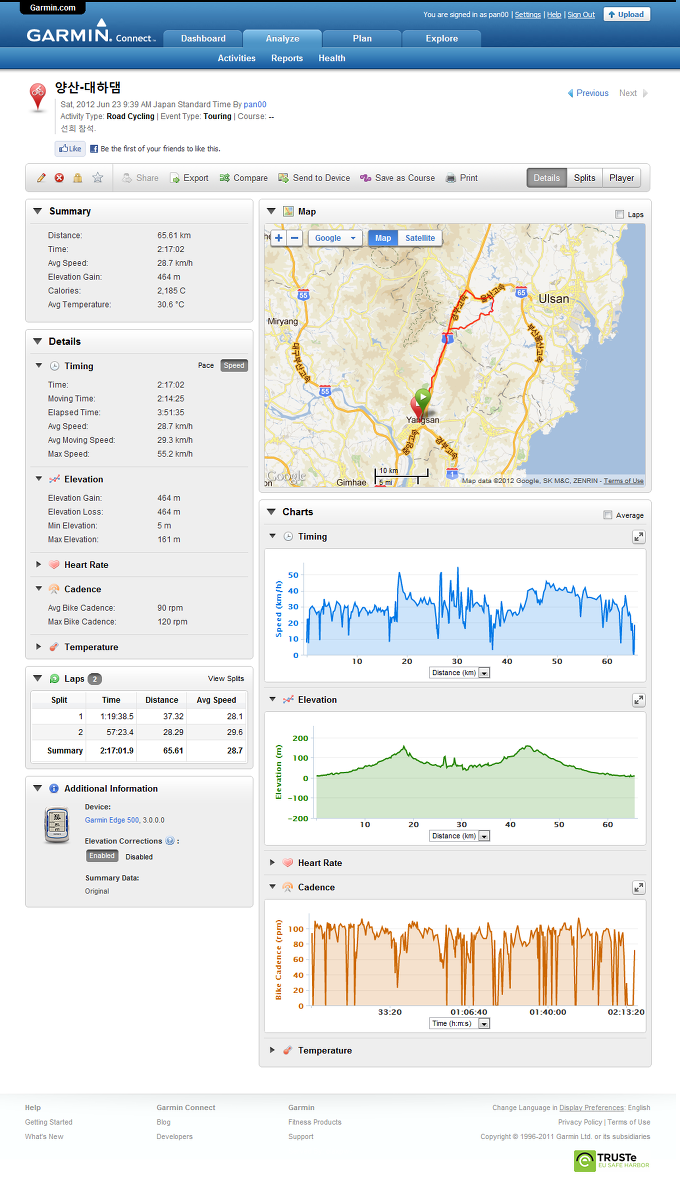Go to Previous activity

click(x=588, y=93)
